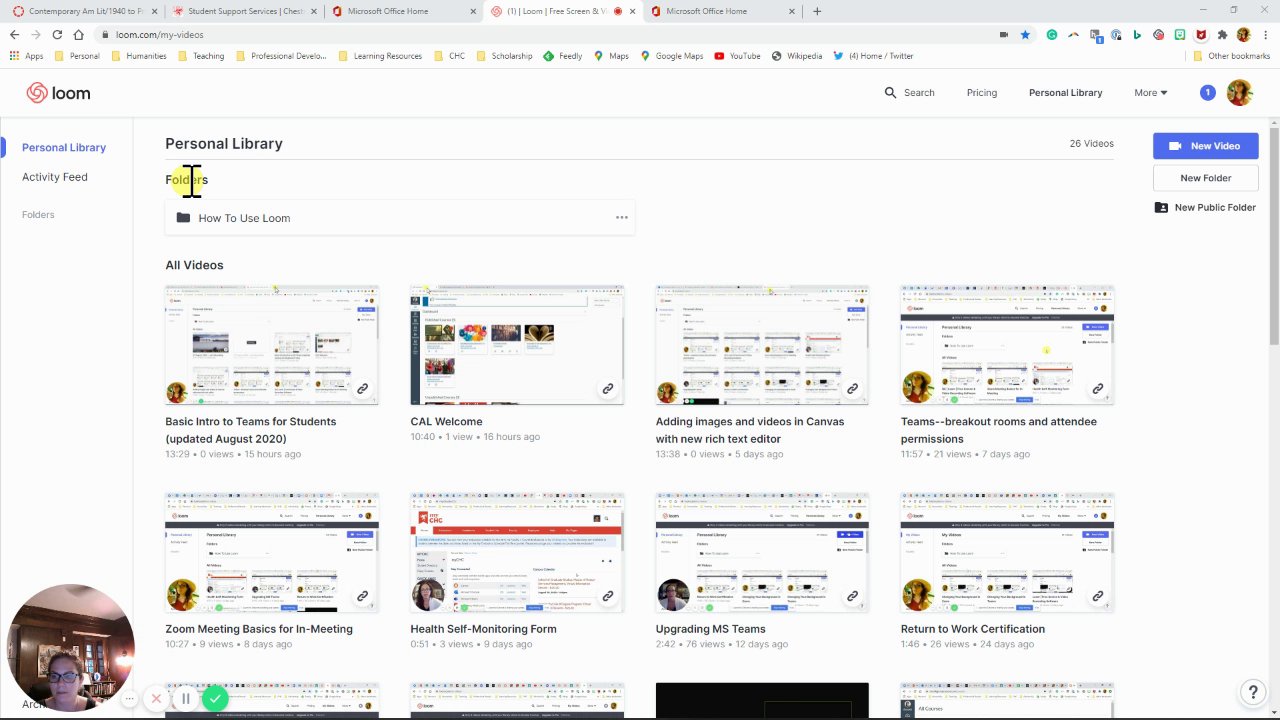Open Teams breakout rooms video thumbnail
The width and height of the screenshot is (1280, 720).
coord(1007,345)
